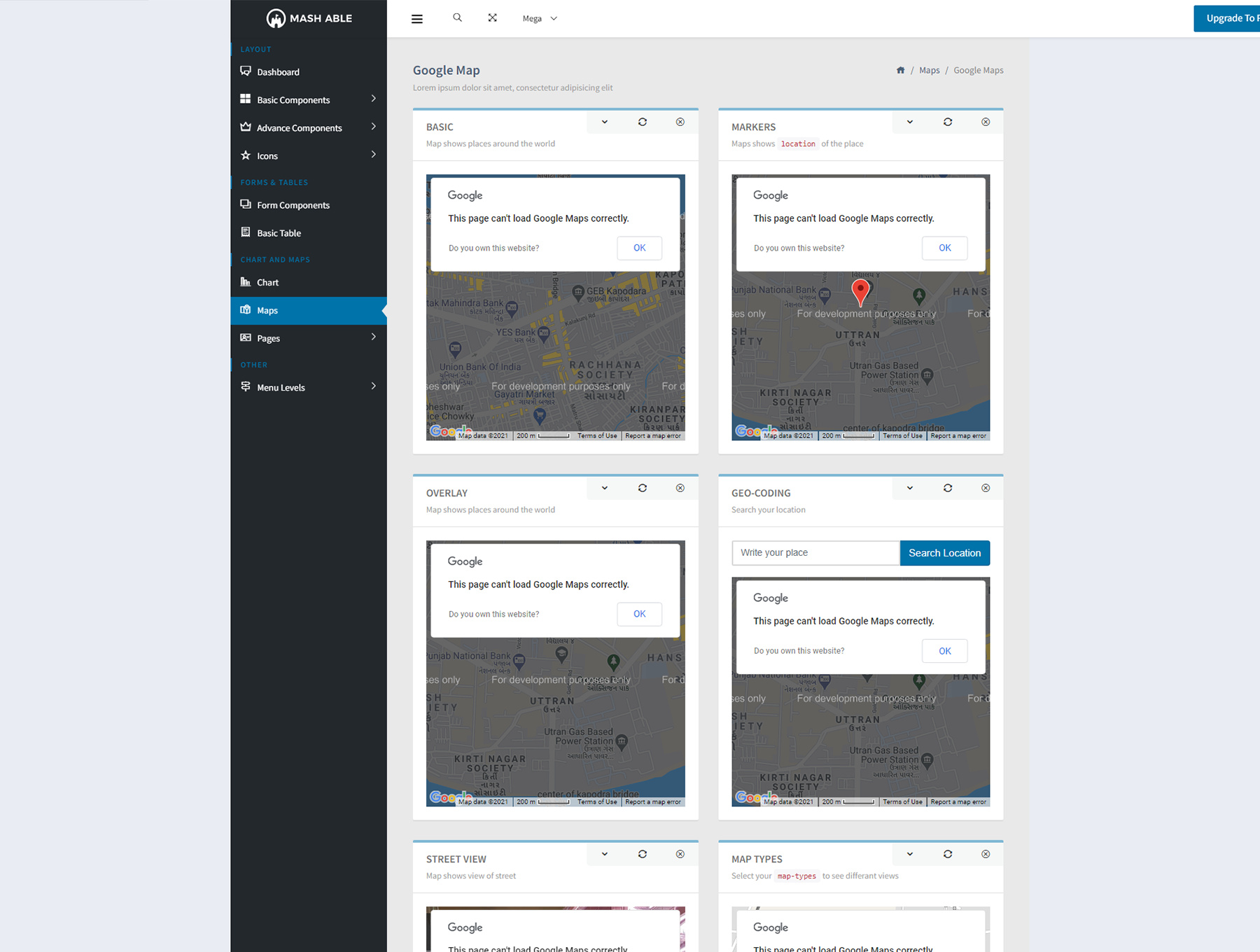Screen dimensions: 1260x952
Task: Expand Basic Components sidebar menu
Action: tap(308, 100)
